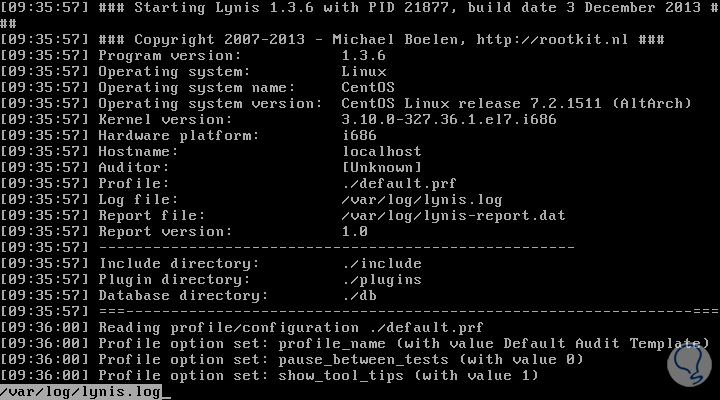Click the Operating system value Linux
This screenshot has height=400, width=720.
(x=365, y=72)
